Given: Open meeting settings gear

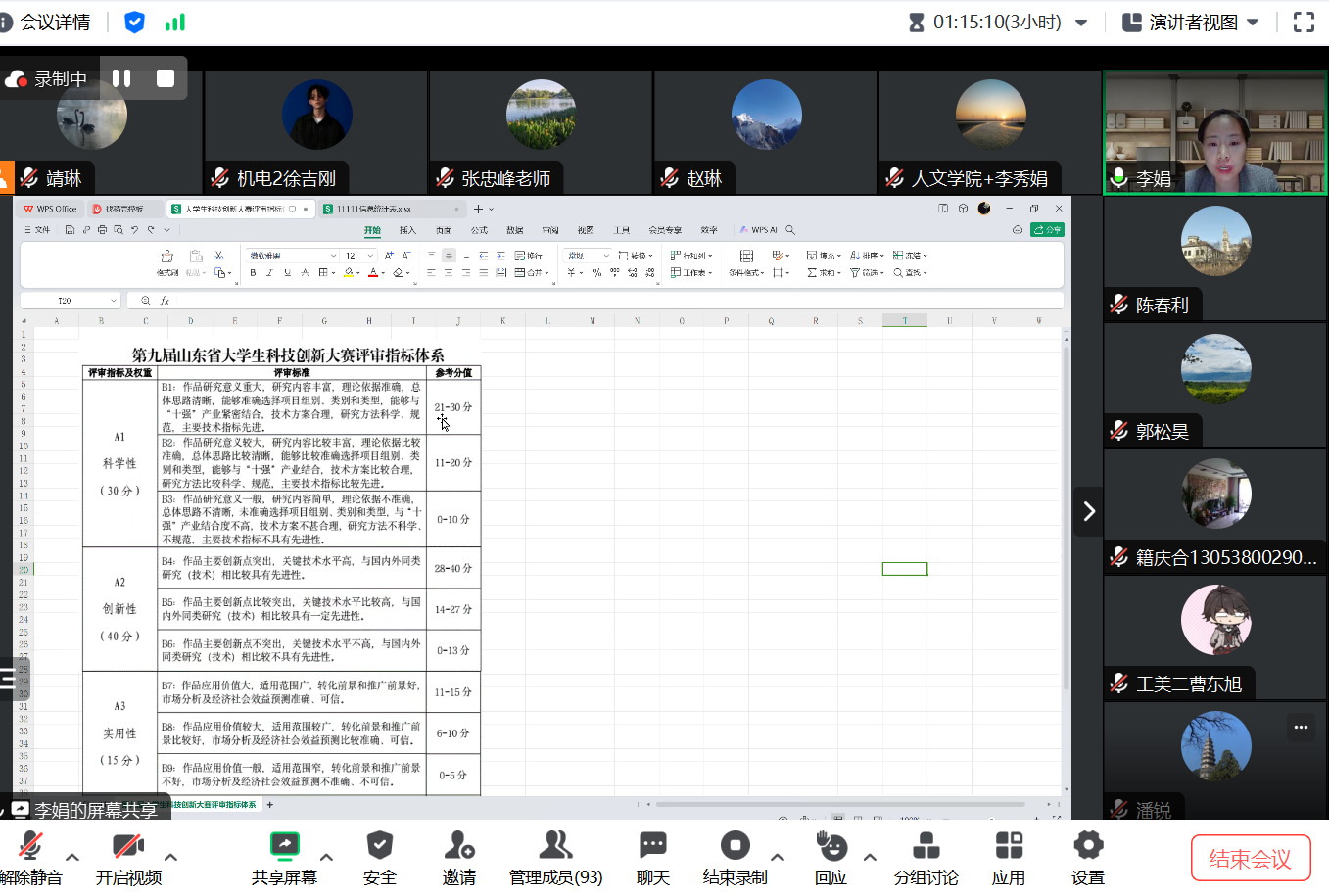Looking at the screenshot, I should coord(1087,846).
